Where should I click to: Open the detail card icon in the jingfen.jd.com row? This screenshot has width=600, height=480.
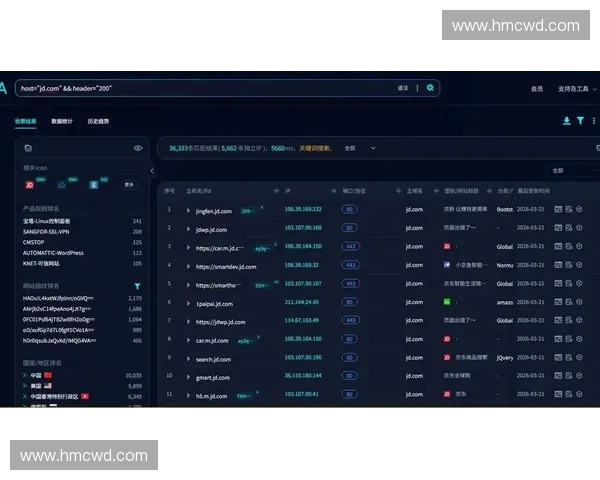pos(558,209)
